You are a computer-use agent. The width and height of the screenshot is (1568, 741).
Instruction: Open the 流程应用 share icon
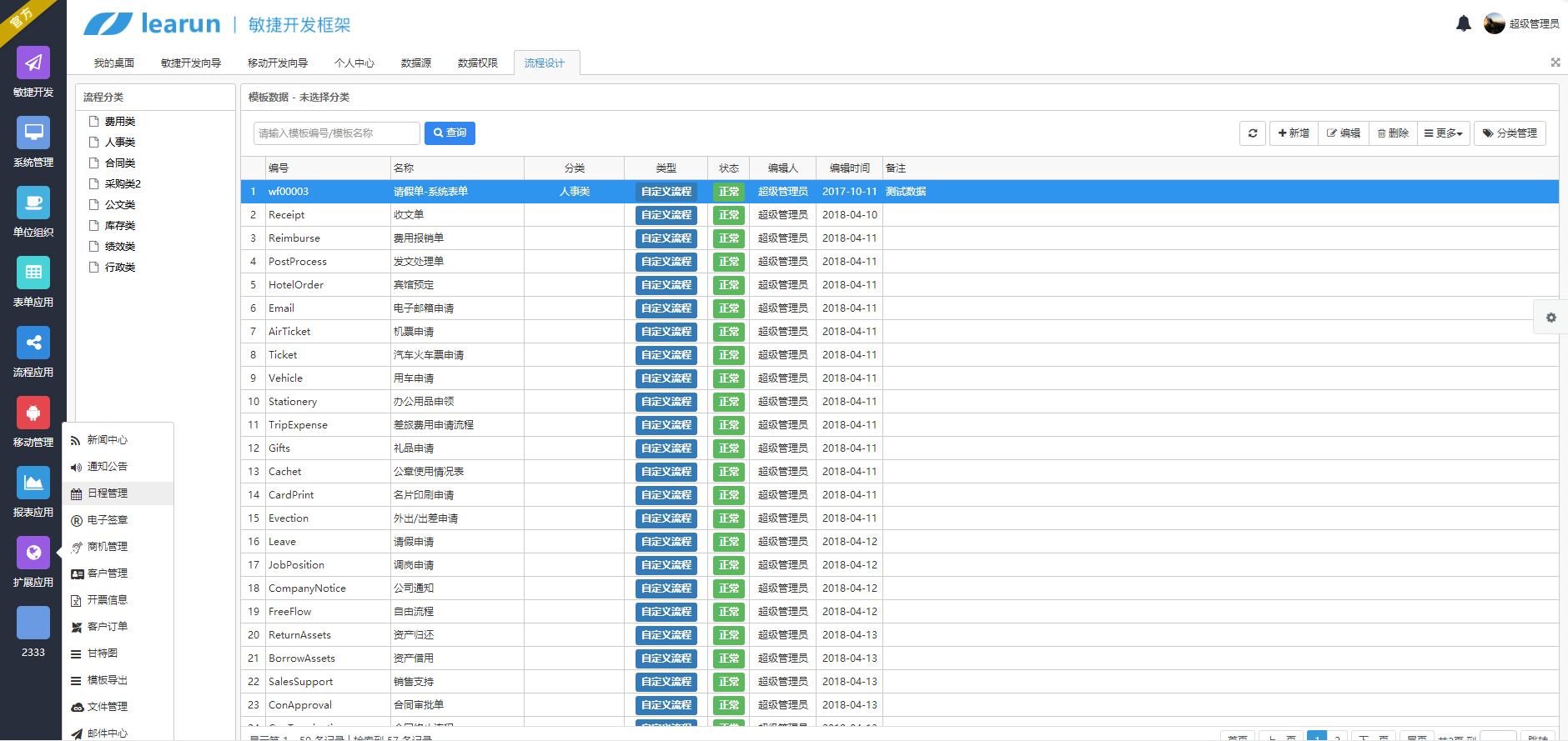[x=33, y=343]
